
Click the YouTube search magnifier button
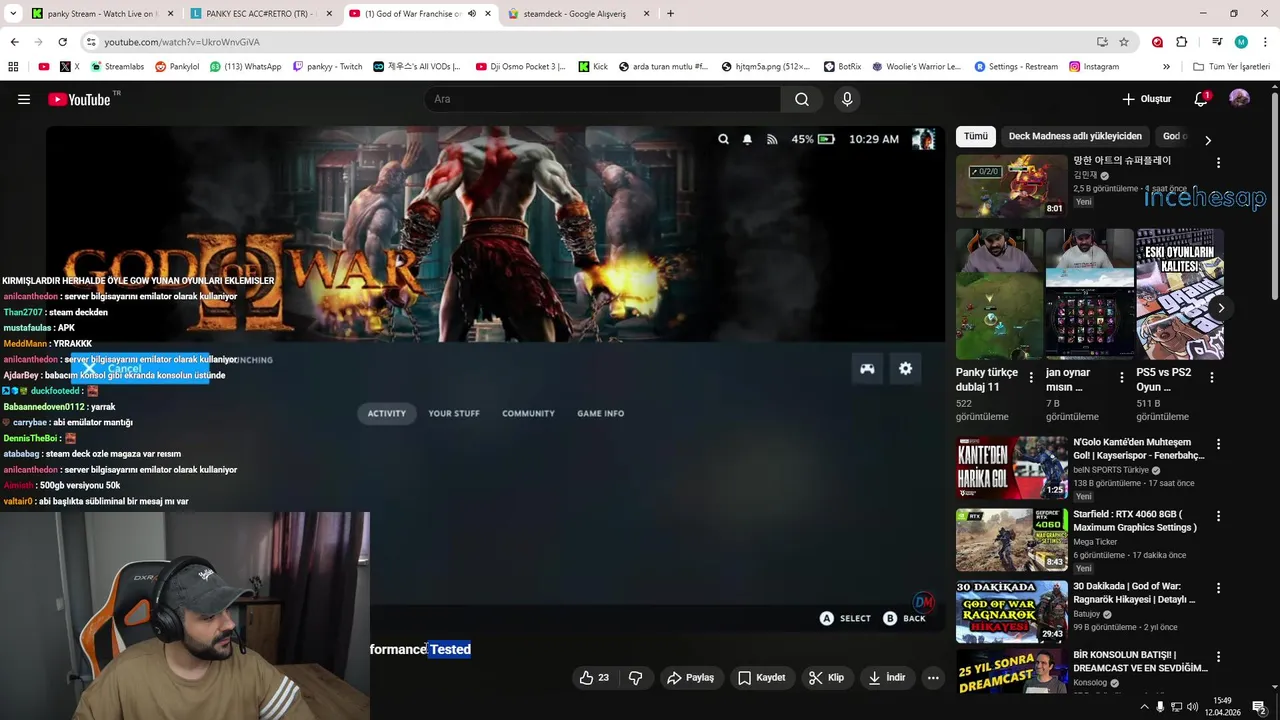tap(802, 99)
